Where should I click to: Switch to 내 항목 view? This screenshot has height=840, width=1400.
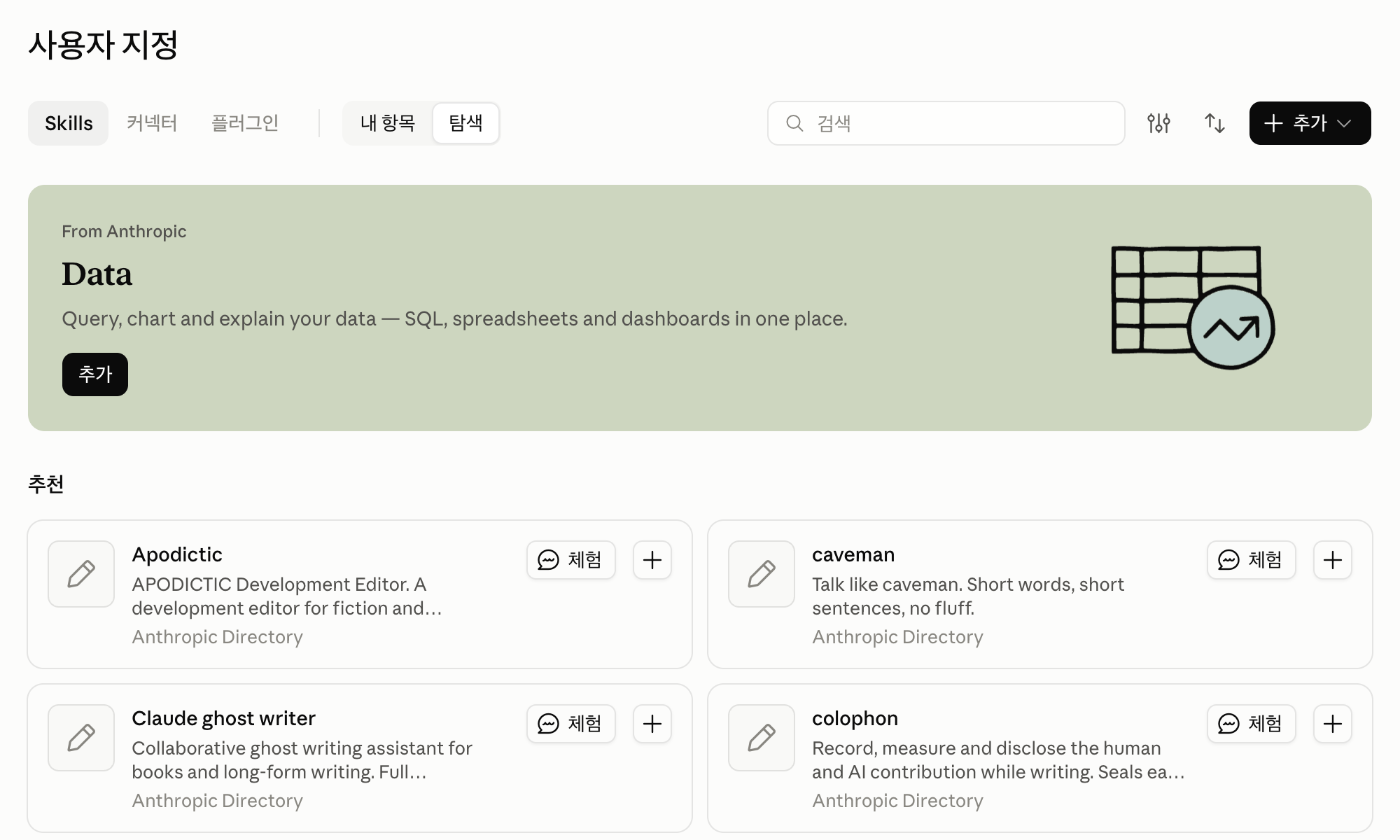point(388,123)
